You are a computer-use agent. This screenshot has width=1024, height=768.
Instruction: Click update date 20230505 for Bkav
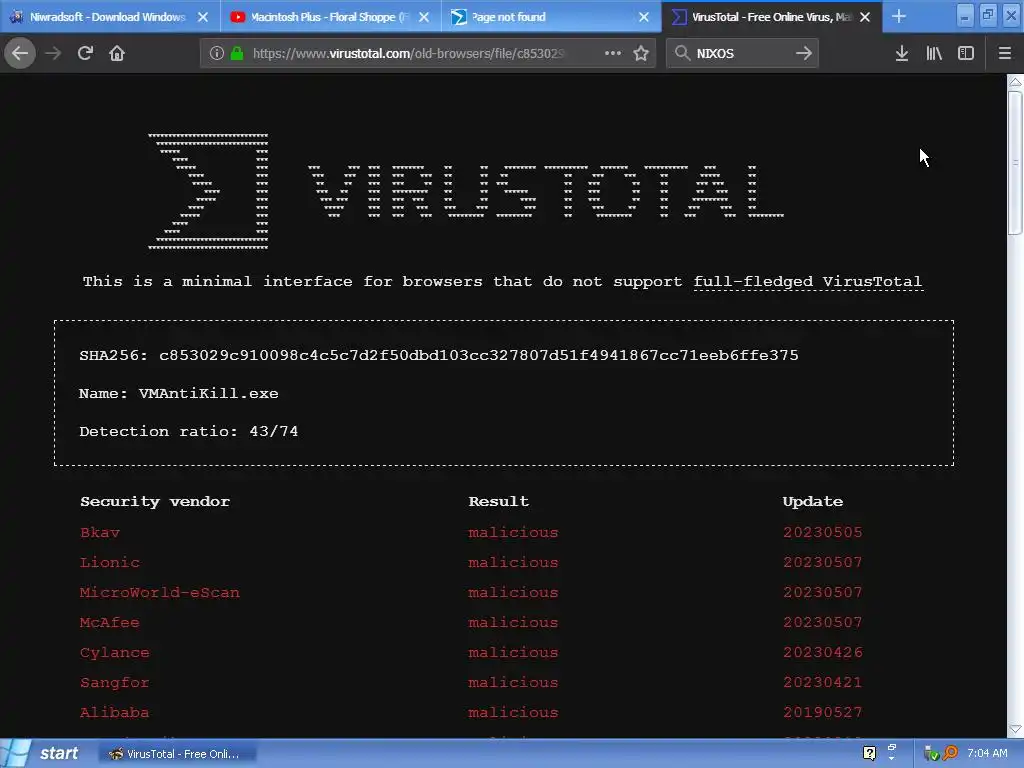tap(823, 532)
